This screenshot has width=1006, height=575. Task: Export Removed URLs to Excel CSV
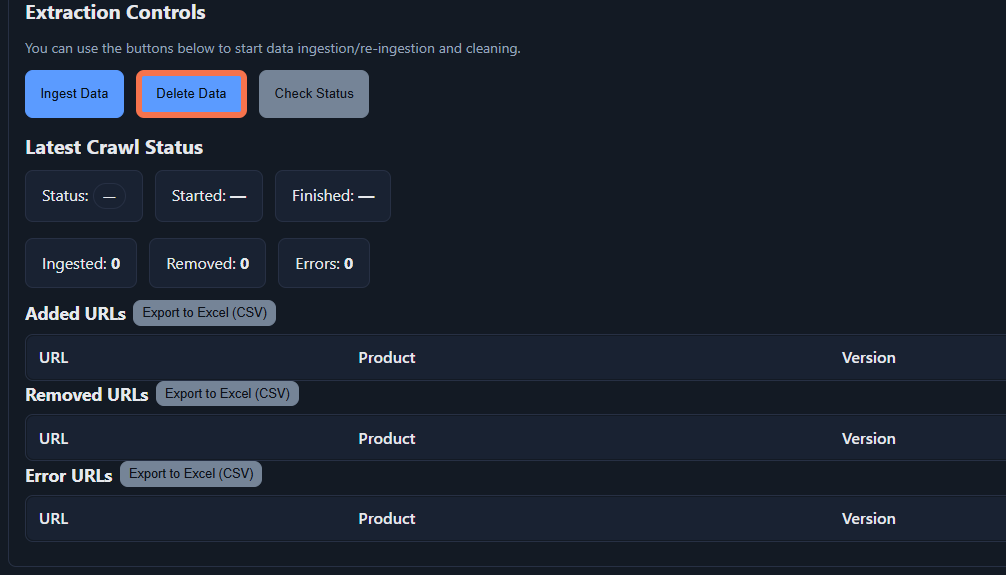click(227, 394)
